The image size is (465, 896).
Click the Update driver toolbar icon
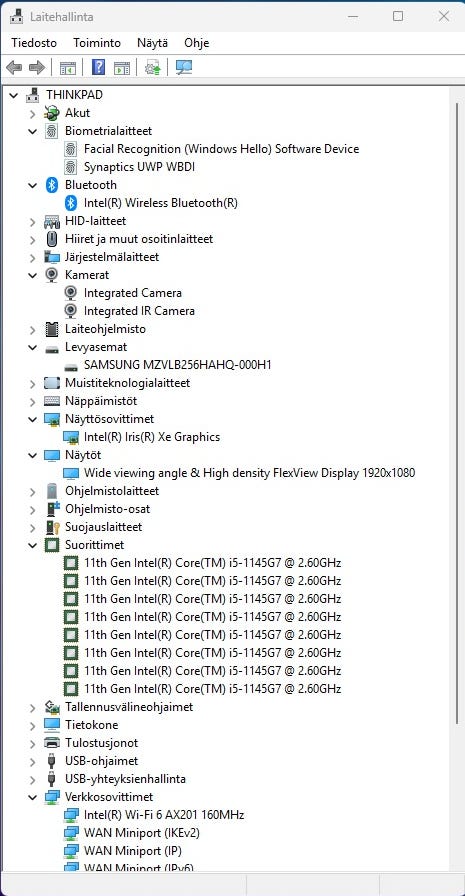[x=153, y=67]
